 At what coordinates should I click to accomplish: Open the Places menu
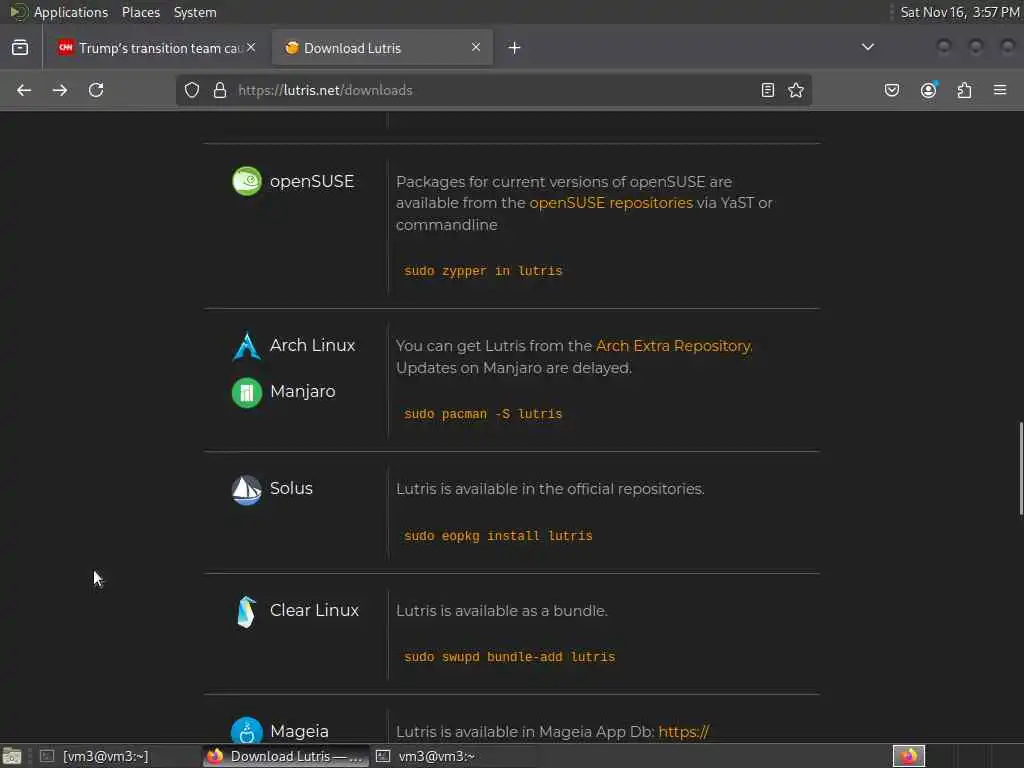point(140,12)
